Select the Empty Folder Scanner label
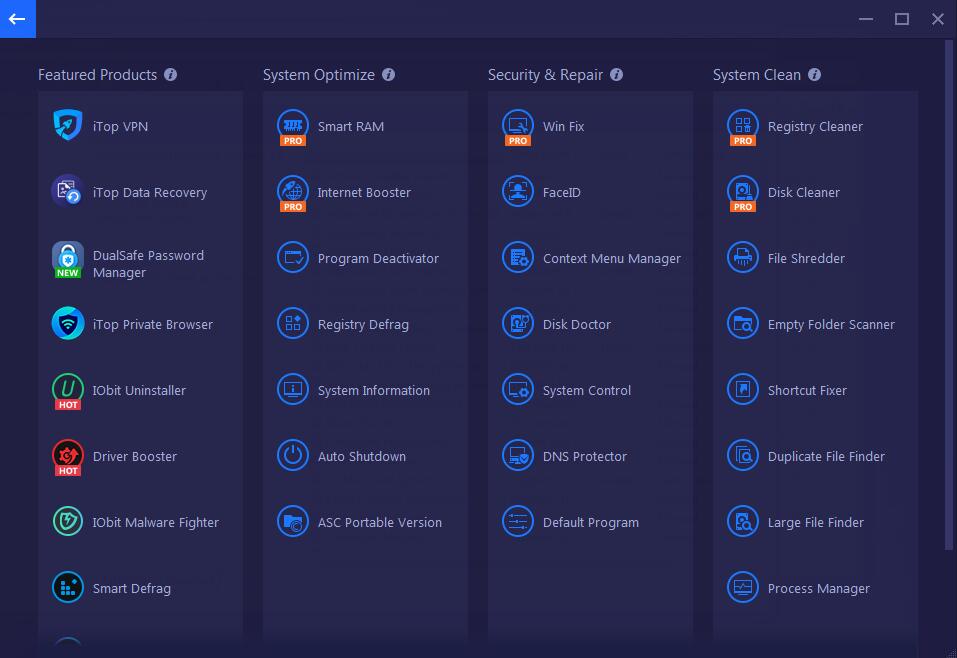The width and height of the screenshot is (957, 658). tap(831, 325)
